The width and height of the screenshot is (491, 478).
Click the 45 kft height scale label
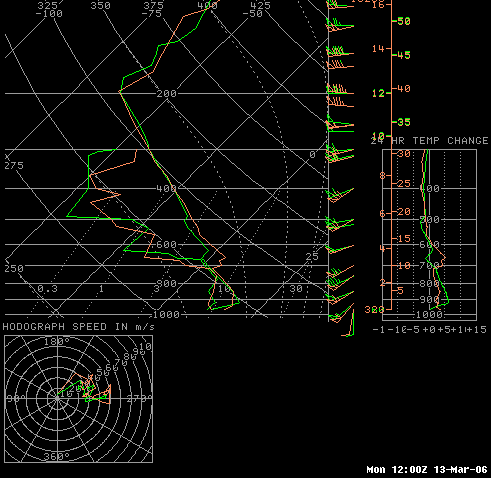click(404, 55)
